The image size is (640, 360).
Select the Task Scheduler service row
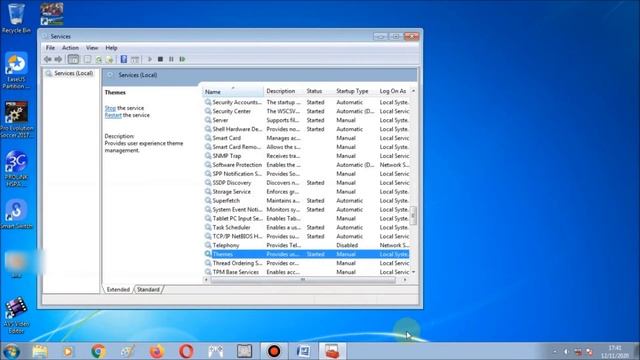(x=307, y=227)
